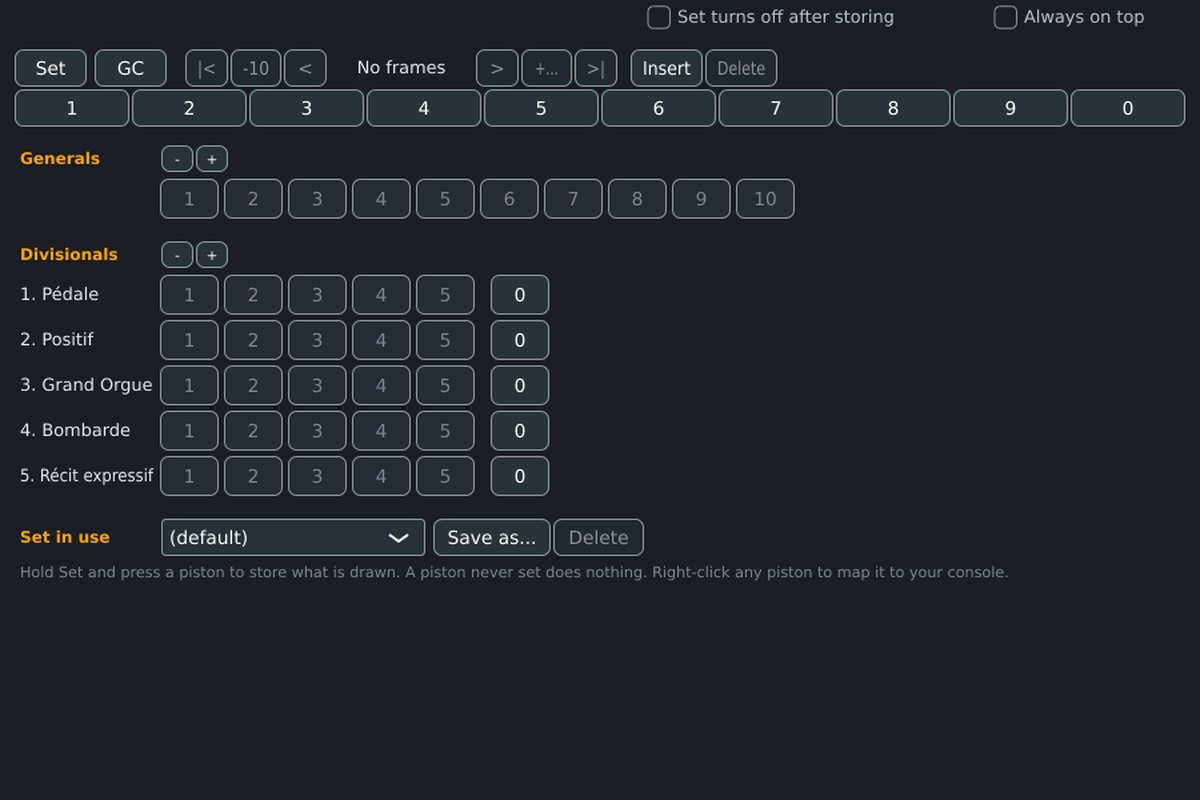
Task: Click the Delete set button beside Save as
Action: 599,537
